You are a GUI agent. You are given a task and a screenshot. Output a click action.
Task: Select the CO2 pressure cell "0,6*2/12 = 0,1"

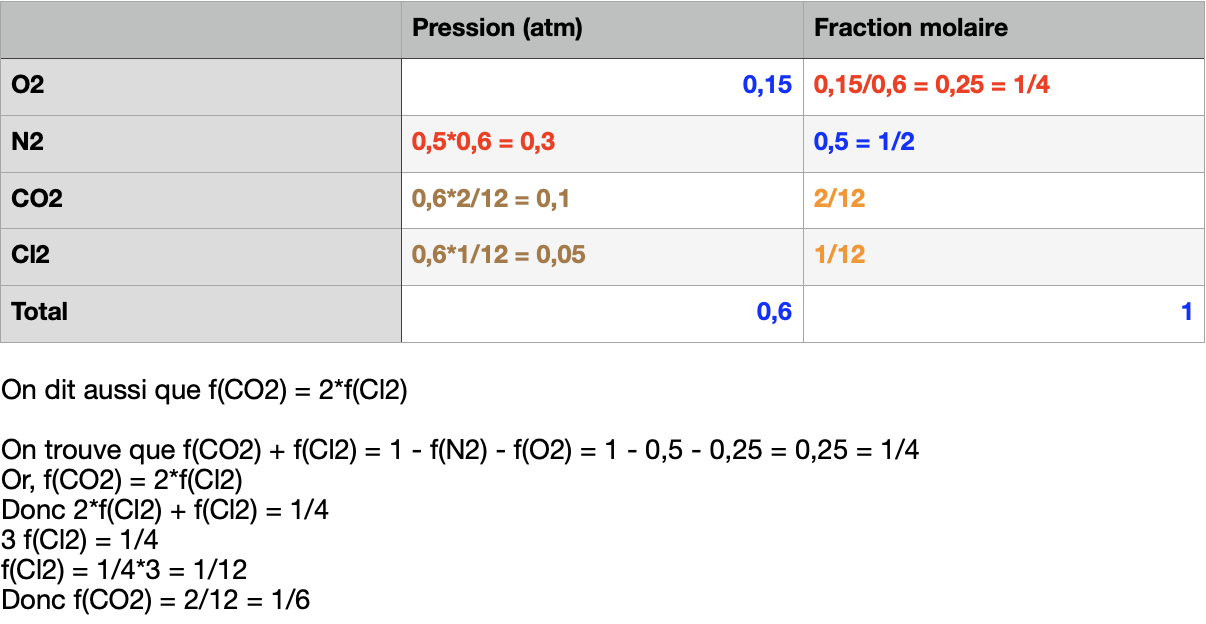tap(491, 199)
